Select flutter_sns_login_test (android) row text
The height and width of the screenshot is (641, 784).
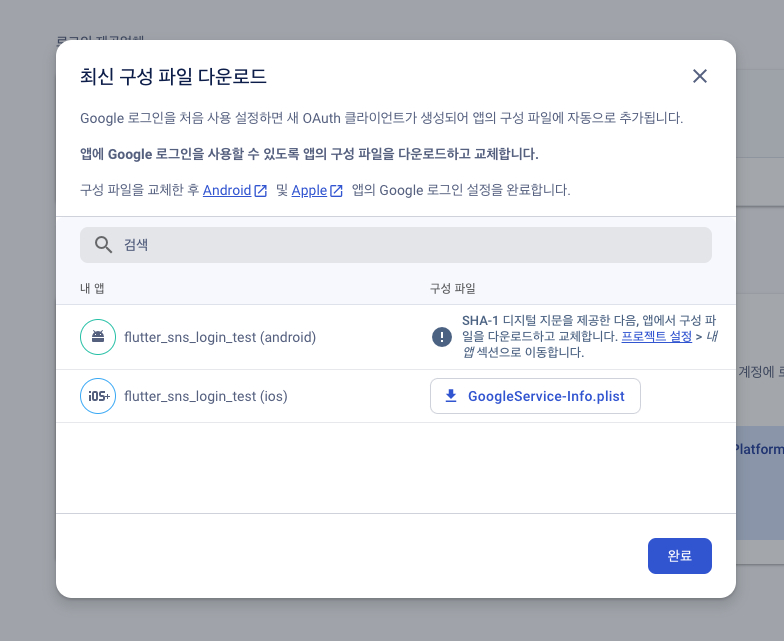pyautogui.click(x=220, y=337)
